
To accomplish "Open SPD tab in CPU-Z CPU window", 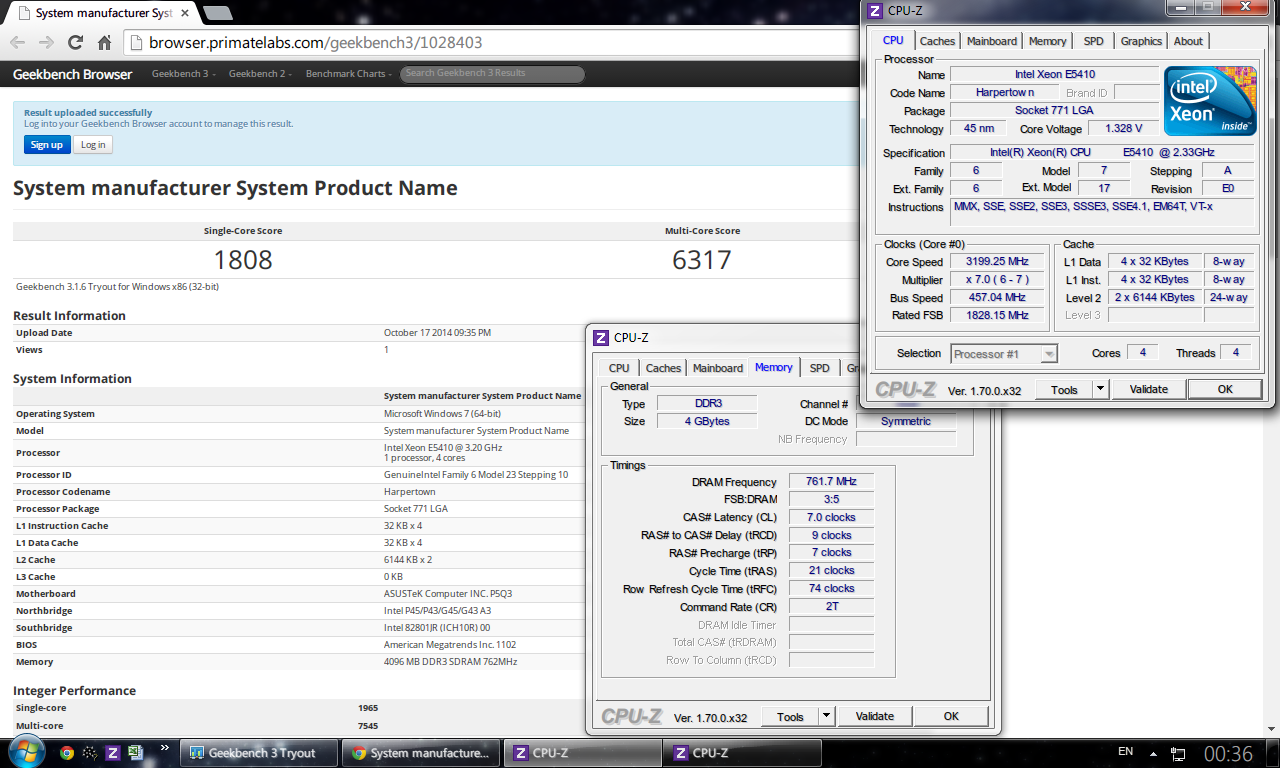I will tap(1094, 41).
